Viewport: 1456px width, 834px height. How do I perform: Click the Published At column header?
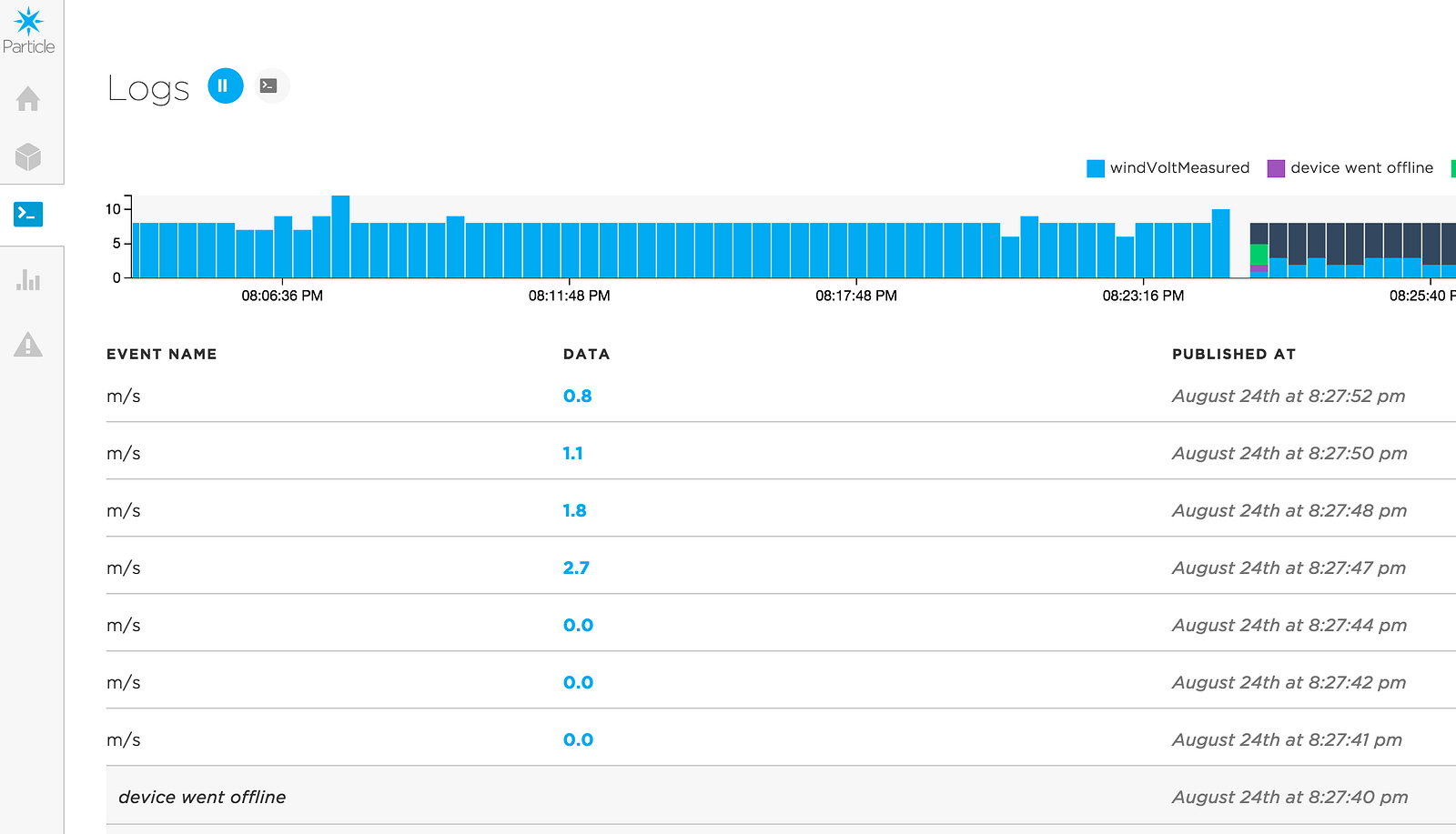coord(1233,354)
